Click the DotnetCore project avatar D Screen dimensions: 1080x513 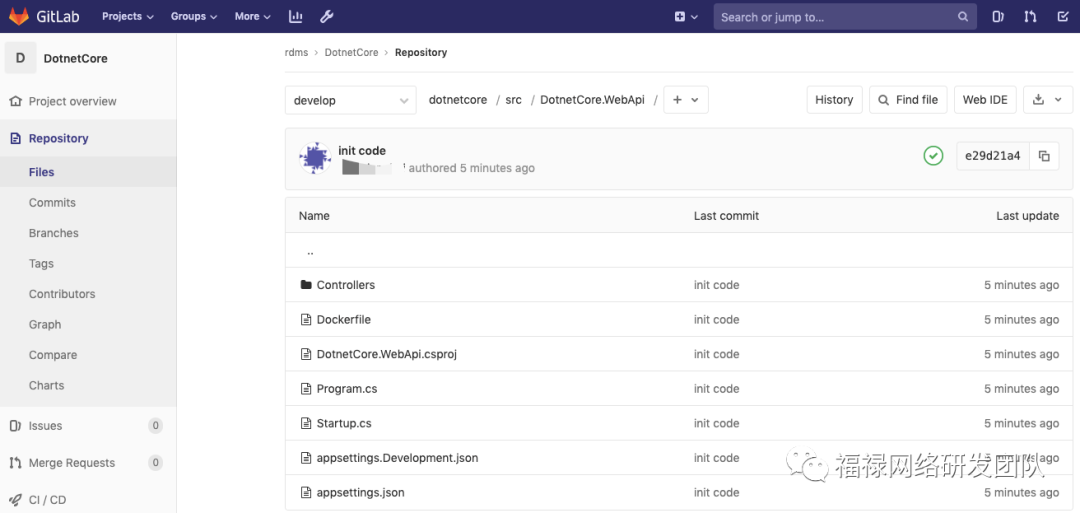pos(21,58)
